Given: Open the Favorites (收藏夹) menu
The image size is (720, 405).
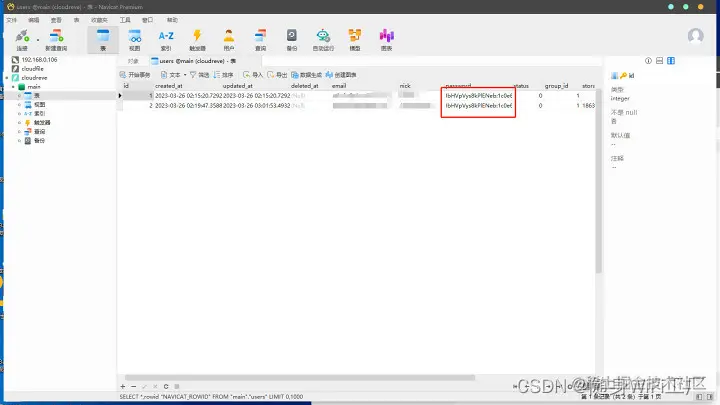Looking at the screenshot, I should [99, 20].
